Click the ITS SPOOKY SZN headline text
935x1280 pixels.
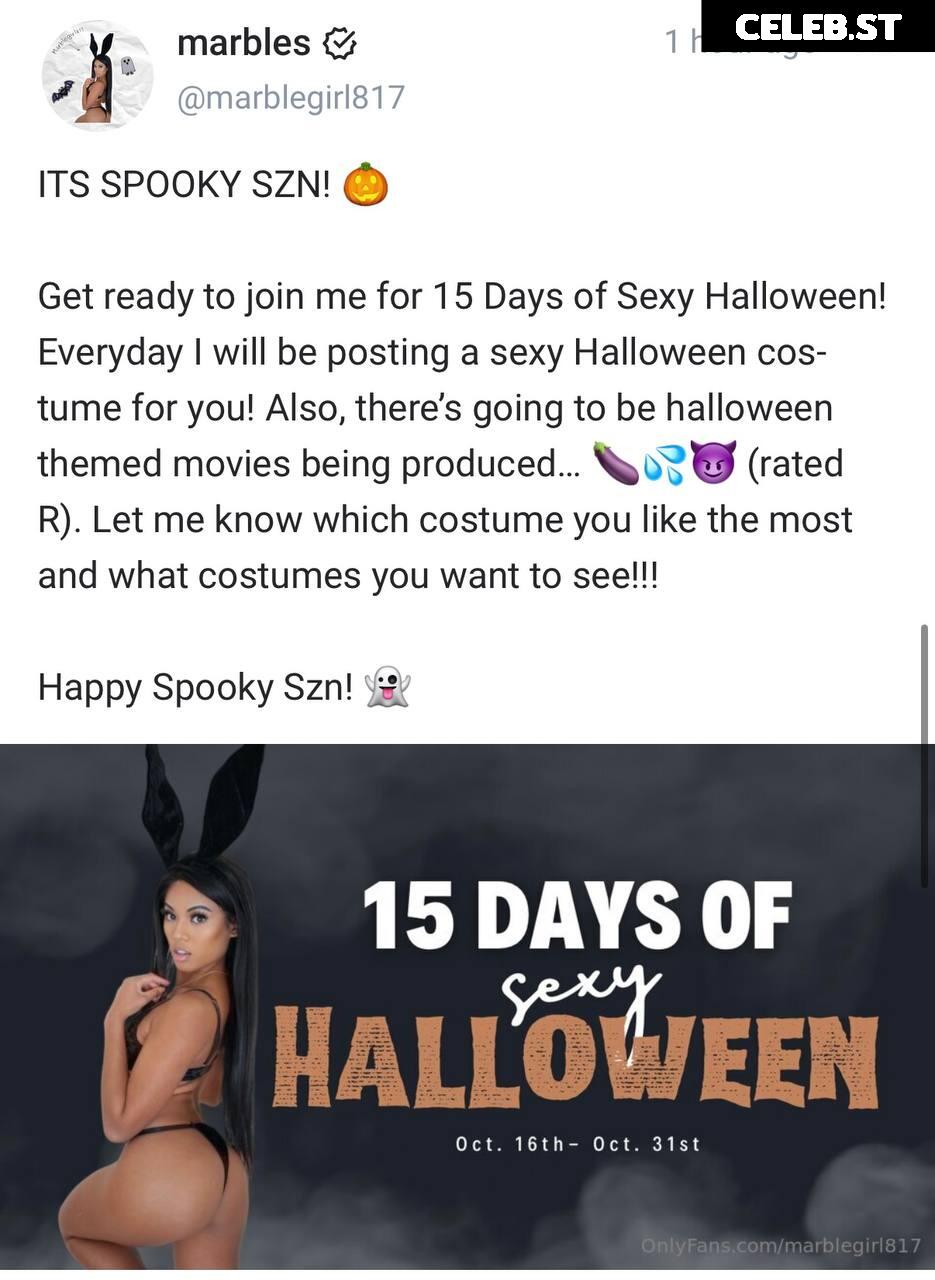(184, 186)
